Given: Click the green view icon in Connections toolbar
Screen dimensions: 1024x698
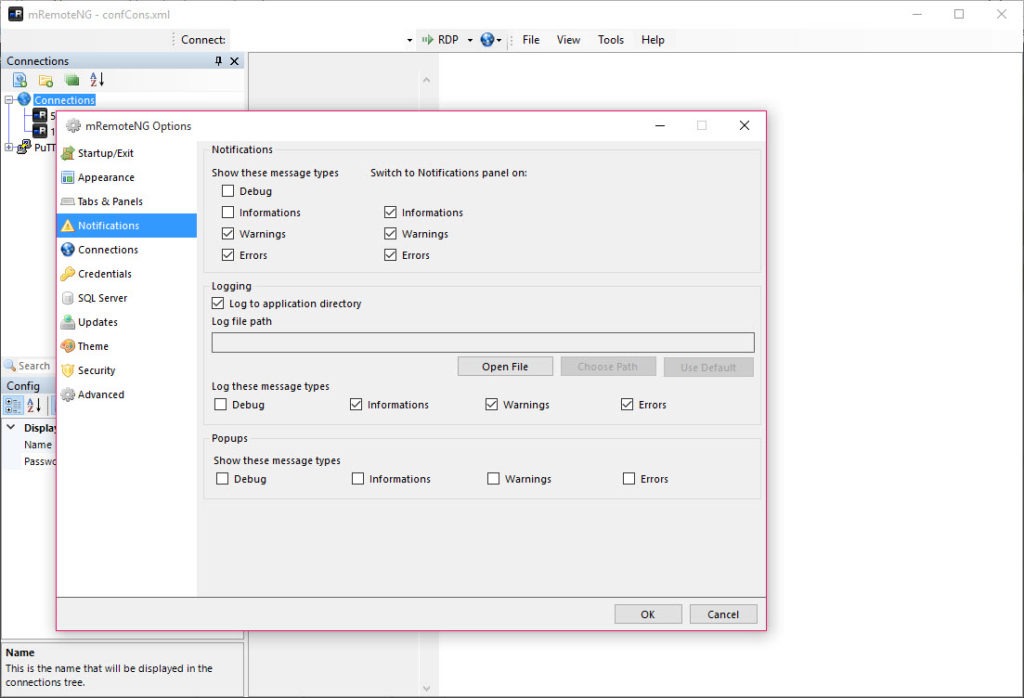Looking at the screenshot, I should click(x=72, y=80).
